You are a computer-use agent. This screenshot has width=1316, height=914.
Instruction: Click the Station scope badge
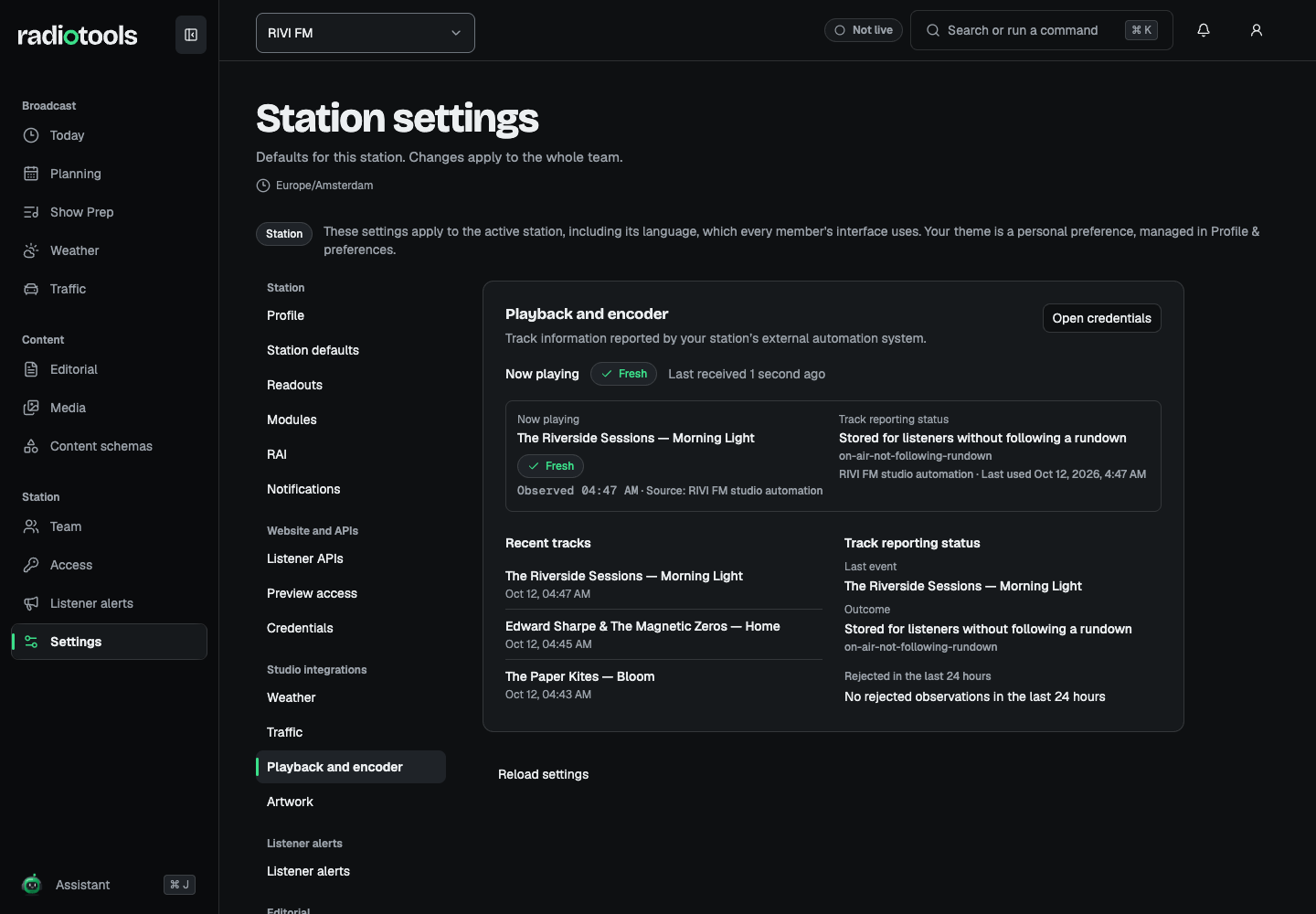[284, 234]
